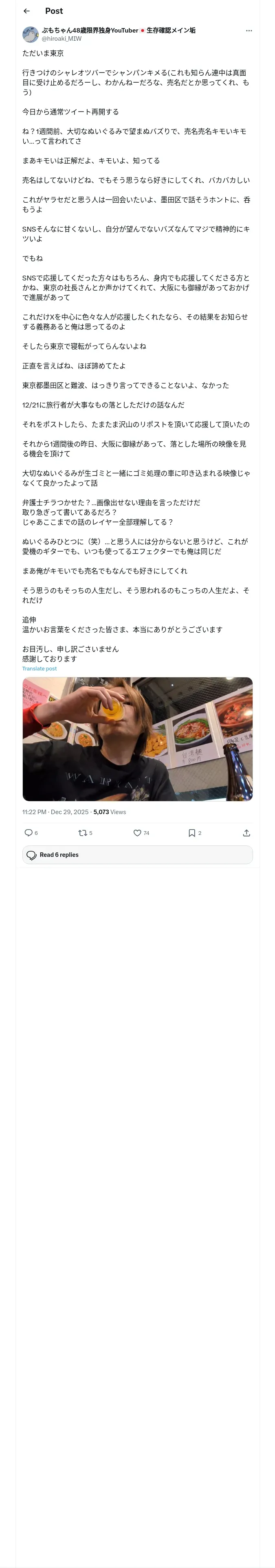Click the like count 74
The image size is (275, 1568).
pyautogui.click(x=146, y=833)
